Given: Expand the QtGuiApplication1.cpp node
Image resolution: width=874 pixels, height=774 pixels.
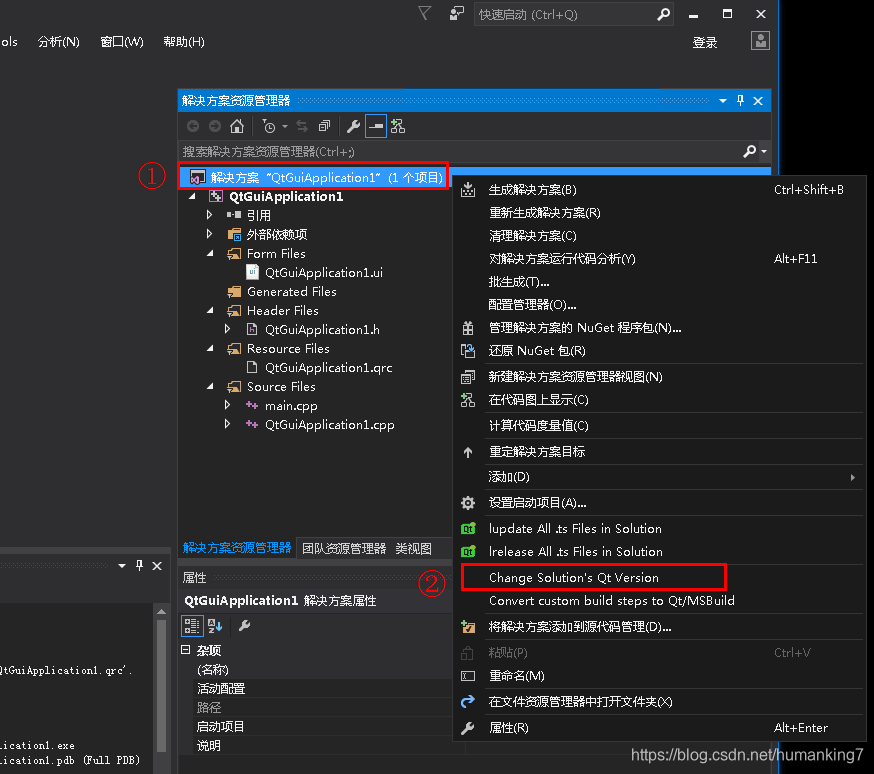Looking at the screenshot, I should coord(227,423).
